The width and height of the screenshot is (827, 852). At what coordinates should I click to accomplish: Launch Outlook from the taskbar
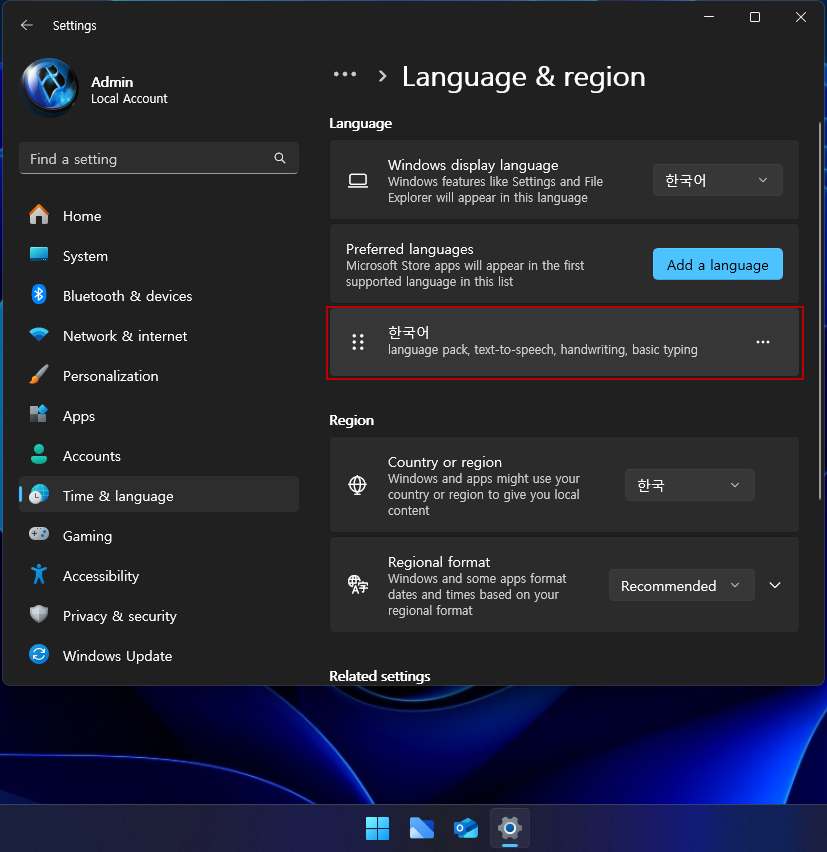(466, 829)
